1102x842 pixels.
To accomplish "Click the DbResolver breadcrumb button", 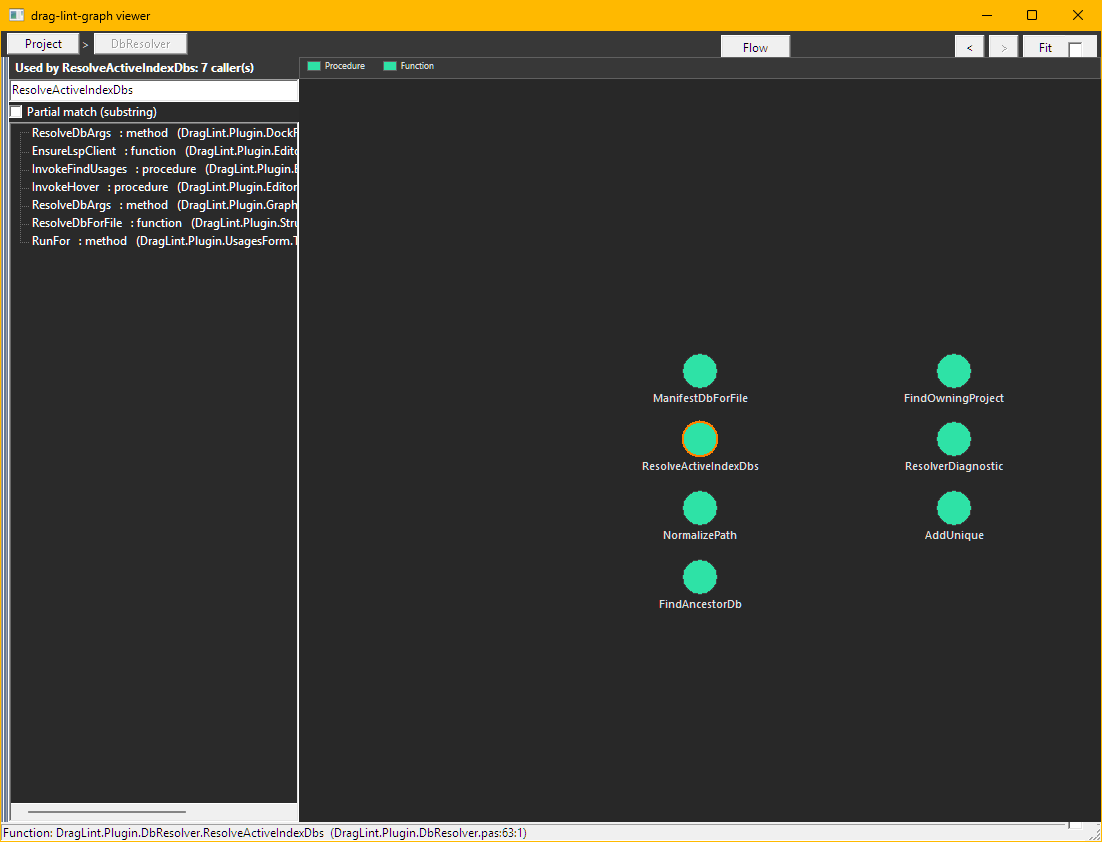I will point(141,44).
